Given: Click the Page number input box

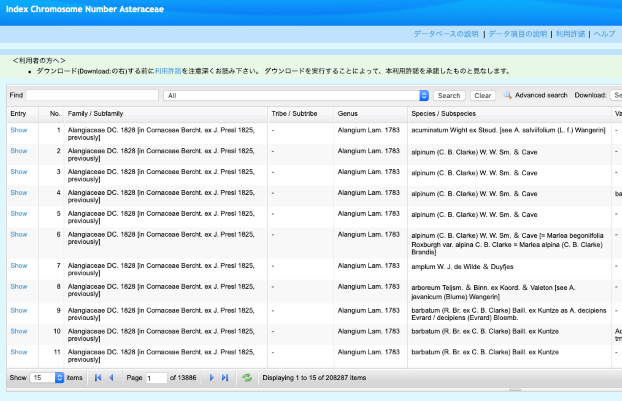Looking at the screenshot, I should 156,378.
